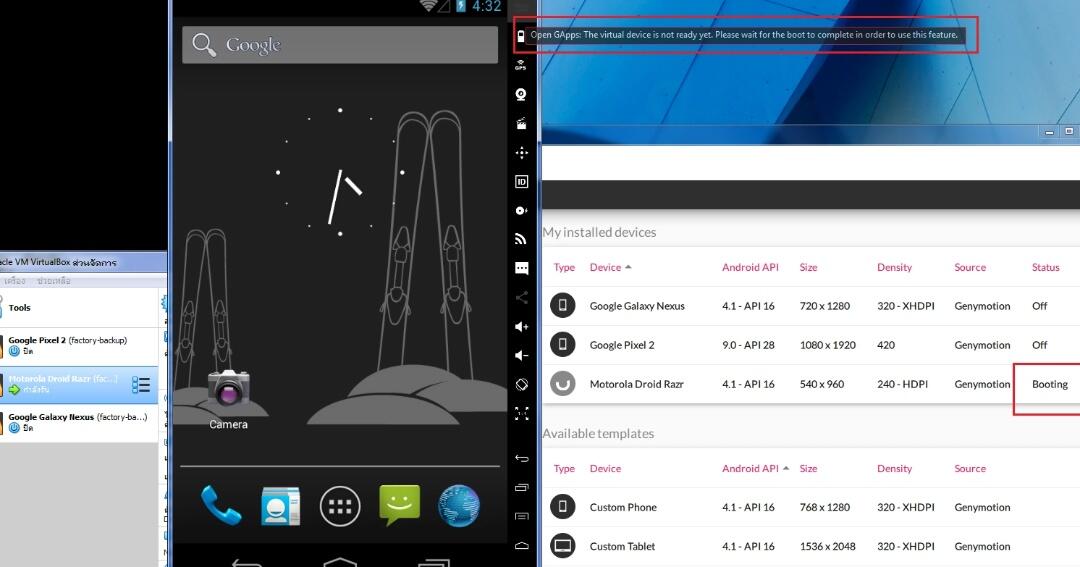Open the Battery widget in emulator toolbar
Screen dimensions: 1080x567
[521, 36]
